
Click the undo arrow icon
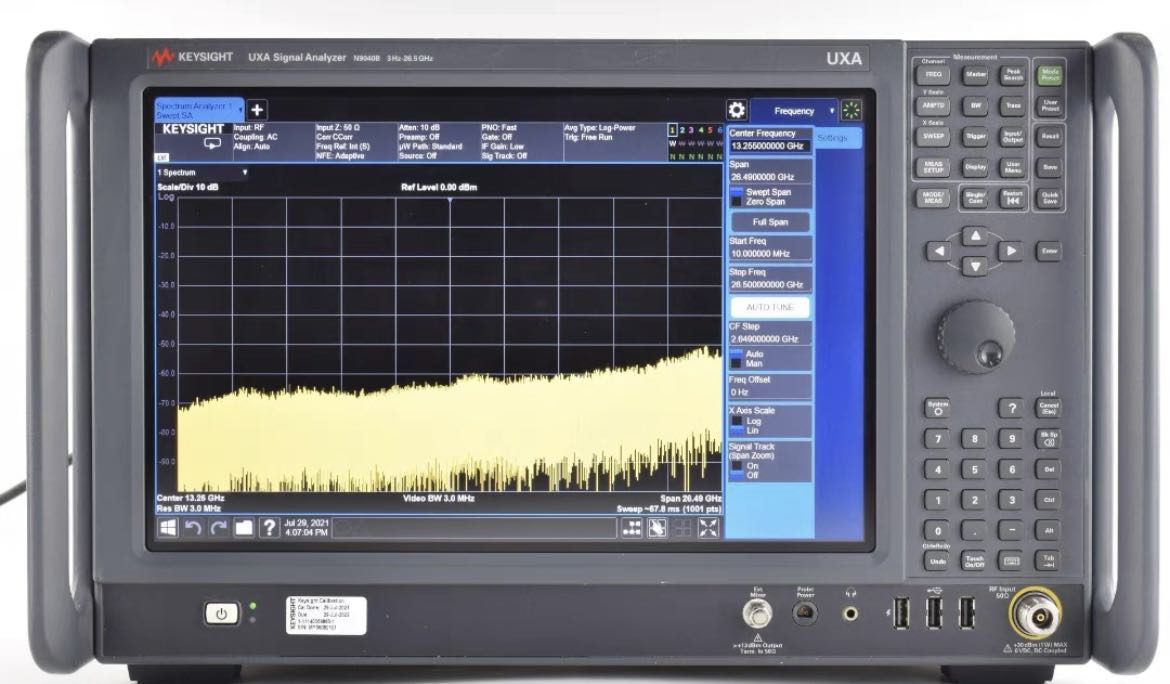point(193,528)
